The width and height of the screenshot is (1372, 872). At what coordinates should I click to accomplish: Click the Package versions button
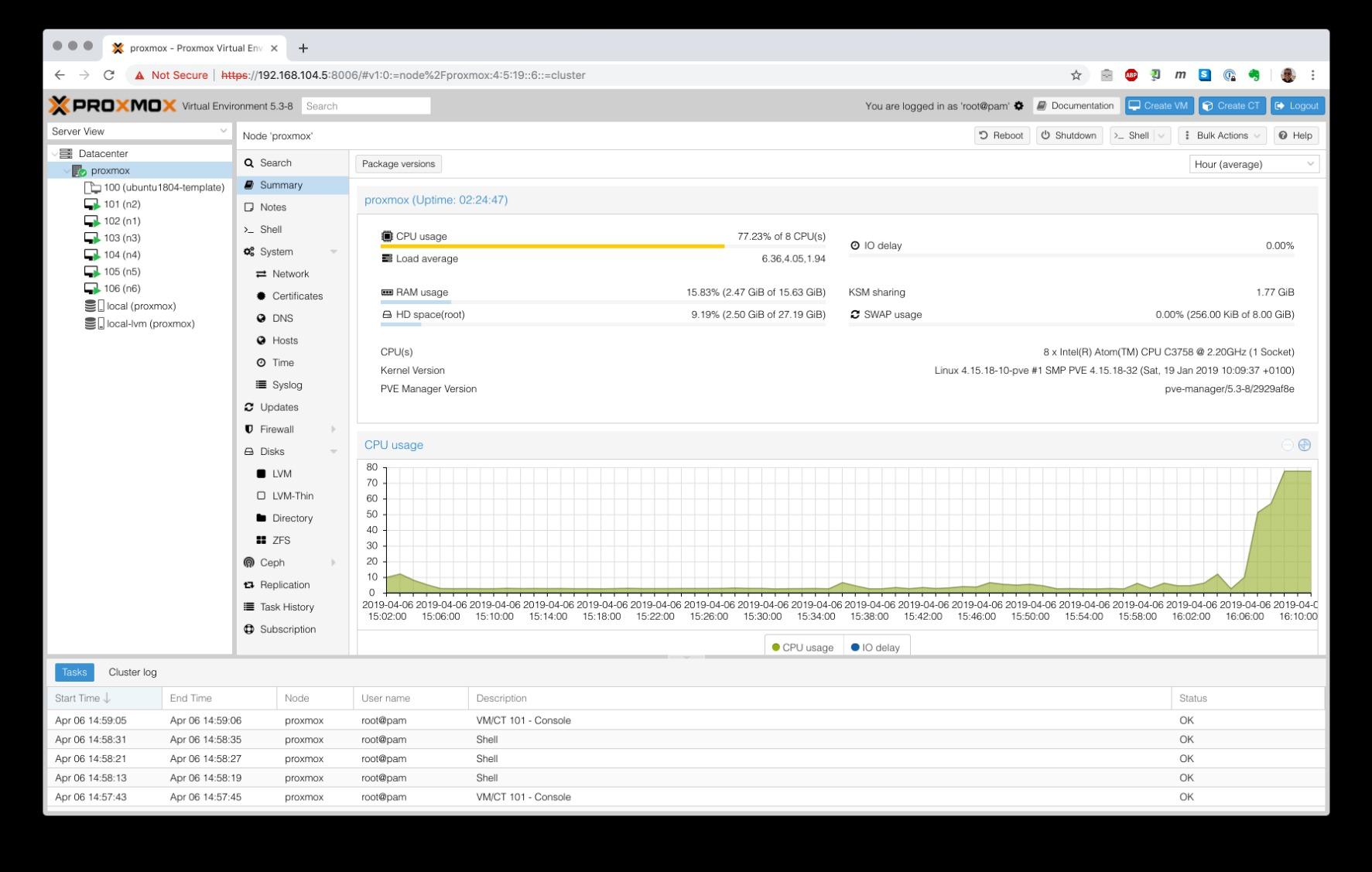click(x=399, y=164)
